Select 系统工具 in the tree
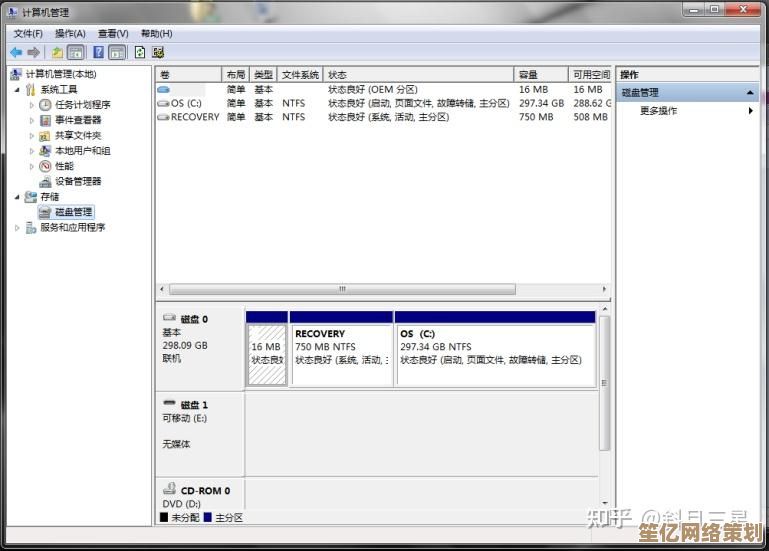Image resolution: width=769 pixels, height=551 pixels. coord(59,89)
